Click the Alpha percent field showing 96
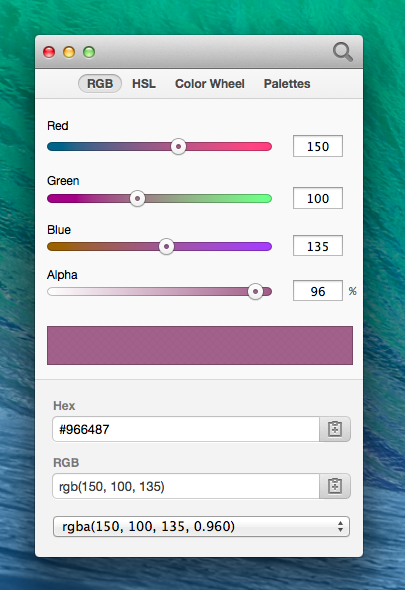This screenshot has height=590, width=405. click(318, 291)
